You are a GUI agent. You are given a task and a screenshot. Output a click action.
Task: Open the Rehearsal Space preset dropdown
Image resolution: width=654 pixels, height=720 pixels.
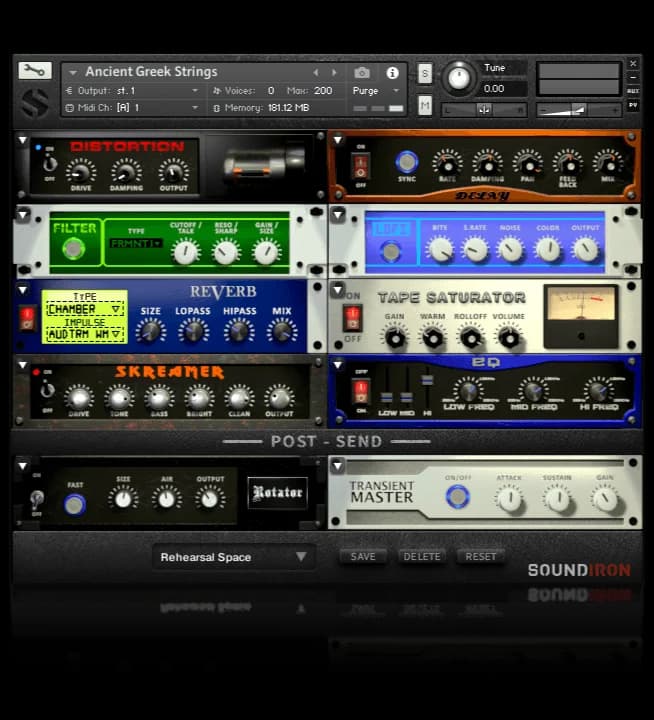pos(234,557)
